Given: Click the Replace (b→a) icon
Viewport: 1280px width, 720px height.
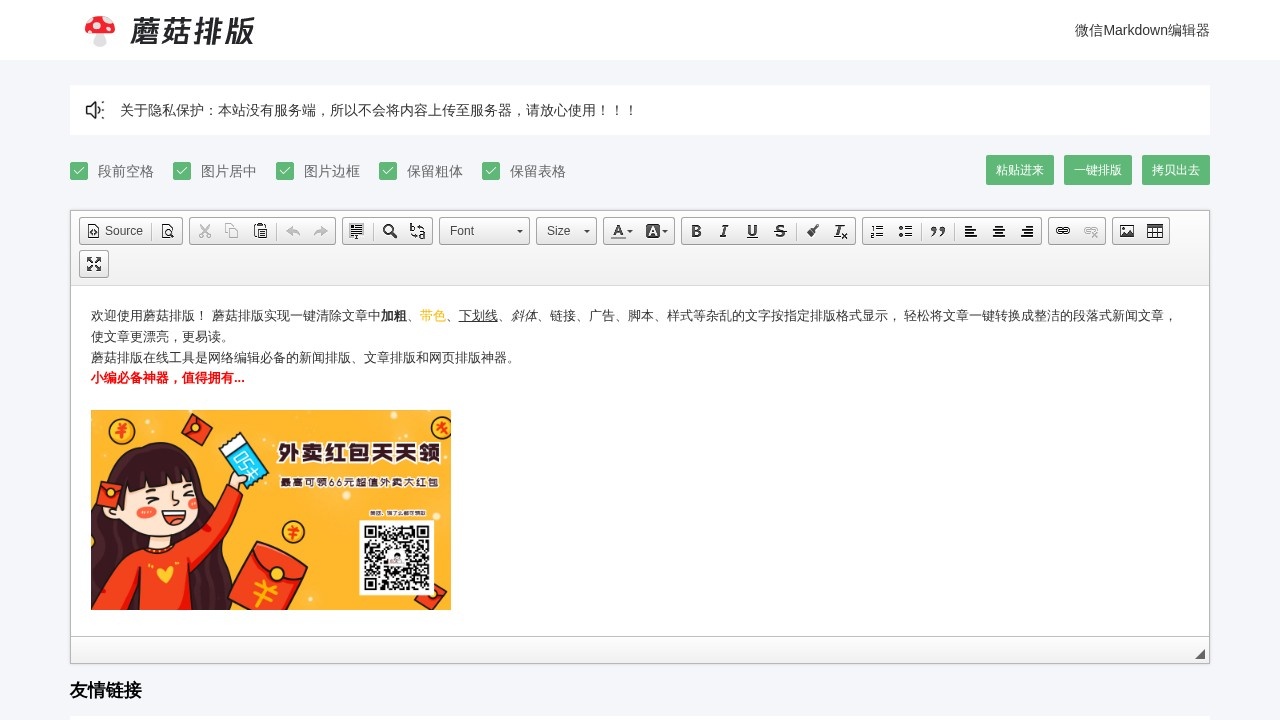Looking at the screenshot, I should tap(417, 231).
